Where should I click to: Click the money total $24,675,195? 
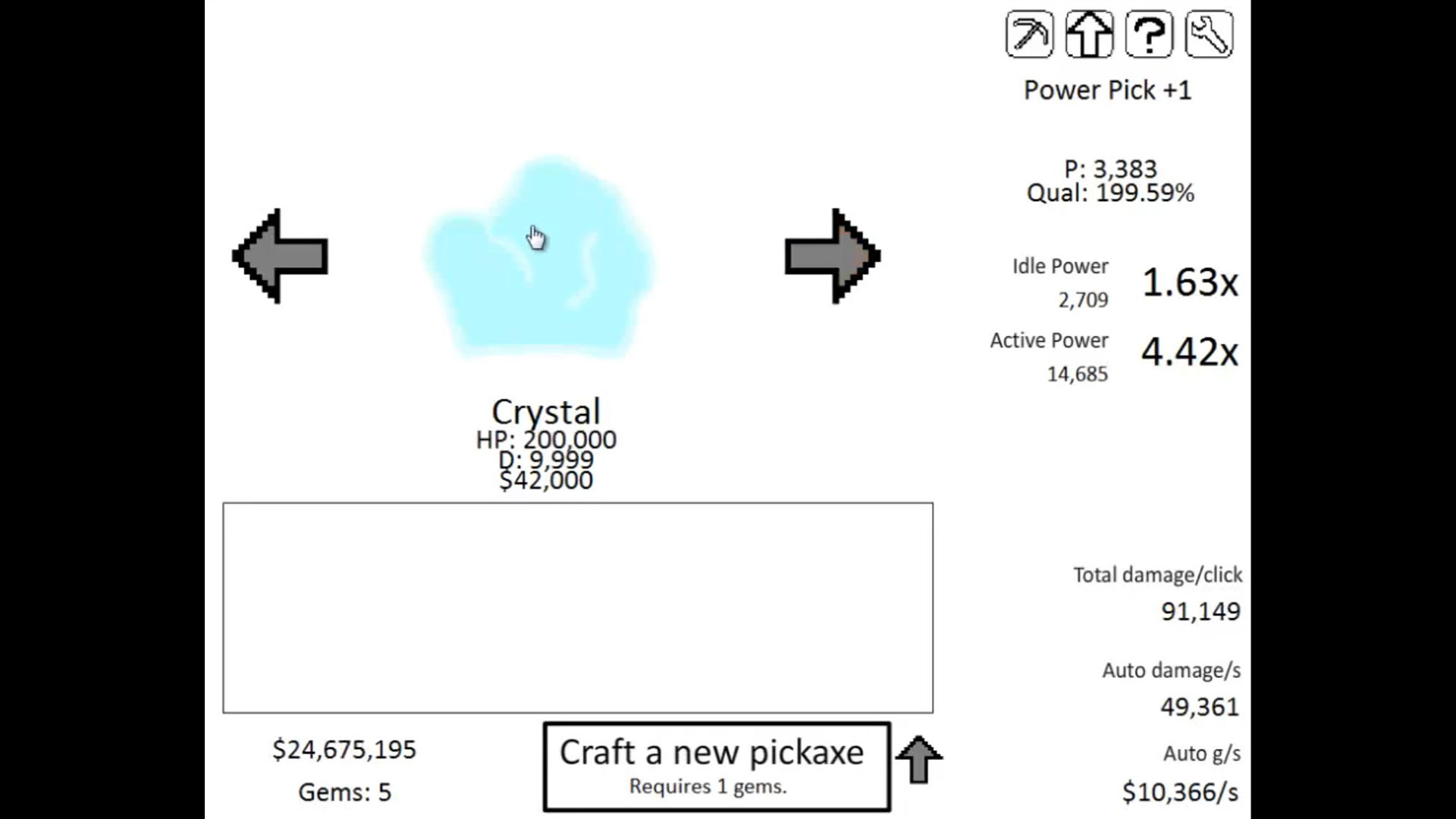tap(344, 750)
